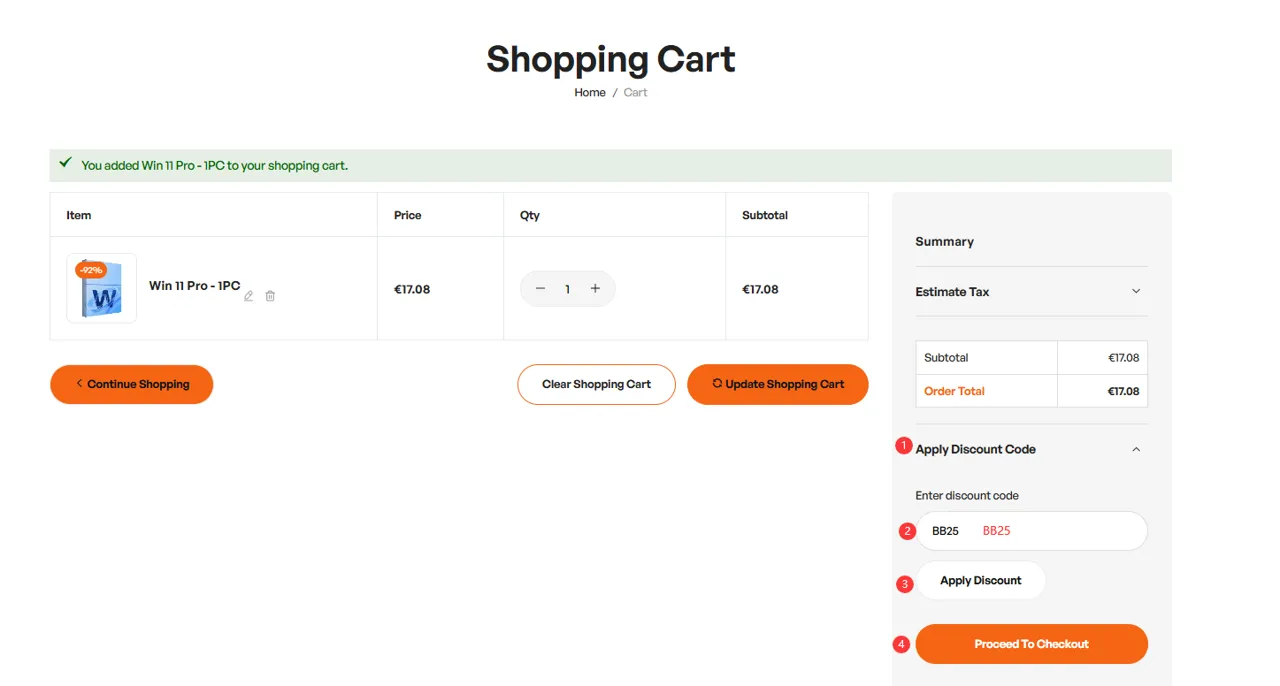Click Proceed To Checkout
This screenshot has width=1280, height=686.
tap(1032, 644)
